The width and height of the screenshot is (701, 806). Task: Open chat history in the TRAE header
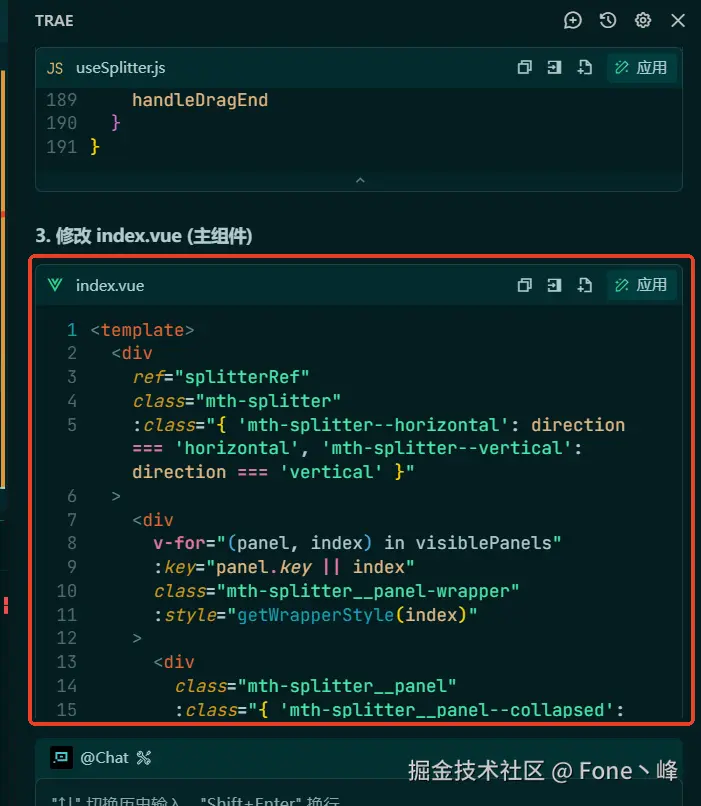[608, 20]
